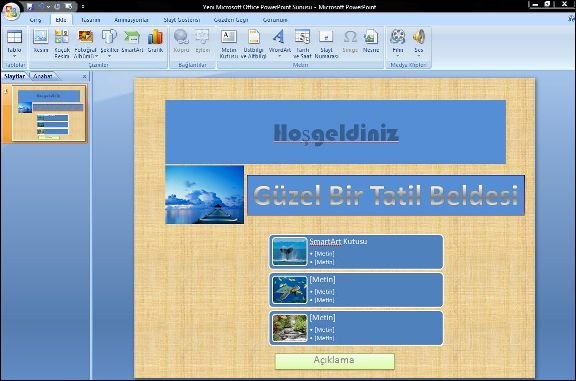The height and width of the screenshot is (381, 576).
Task: Open the Şekiller (Shapes) gallery
Action: [x=109, y=44]
